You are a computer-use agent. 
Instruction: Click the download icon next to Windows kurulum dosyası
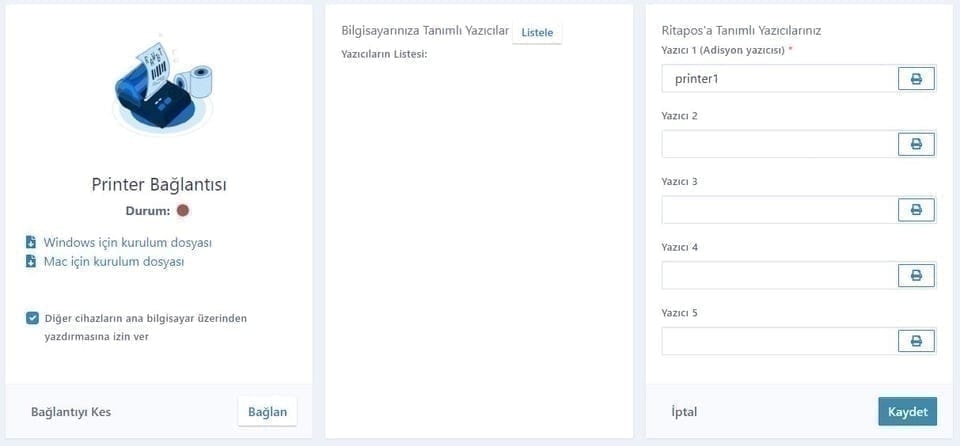(x=31, y=243)
